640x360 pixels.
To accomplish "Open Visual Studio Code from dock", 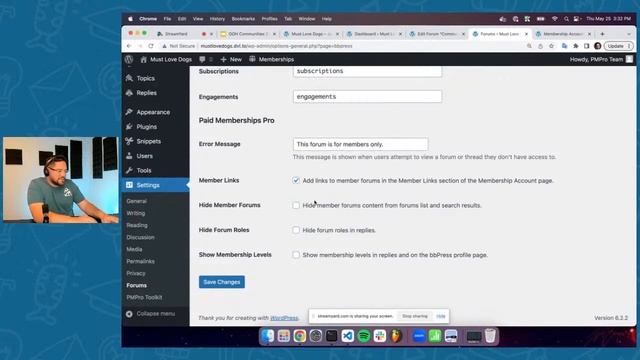I will (x=348, y=336).
